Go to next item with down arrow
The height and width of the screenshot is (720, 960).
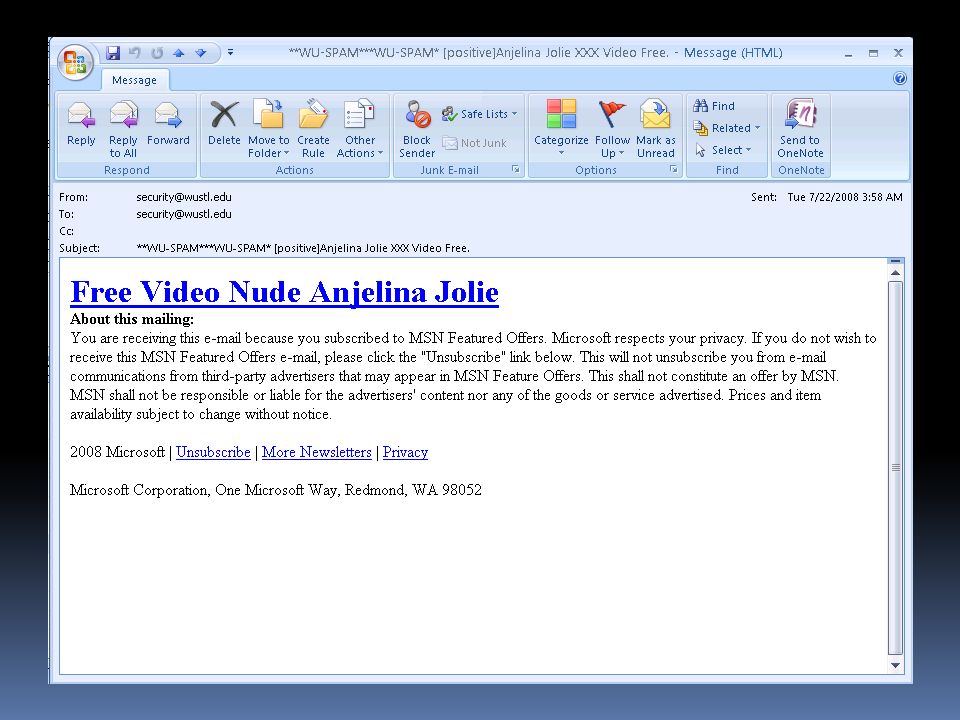200,53
